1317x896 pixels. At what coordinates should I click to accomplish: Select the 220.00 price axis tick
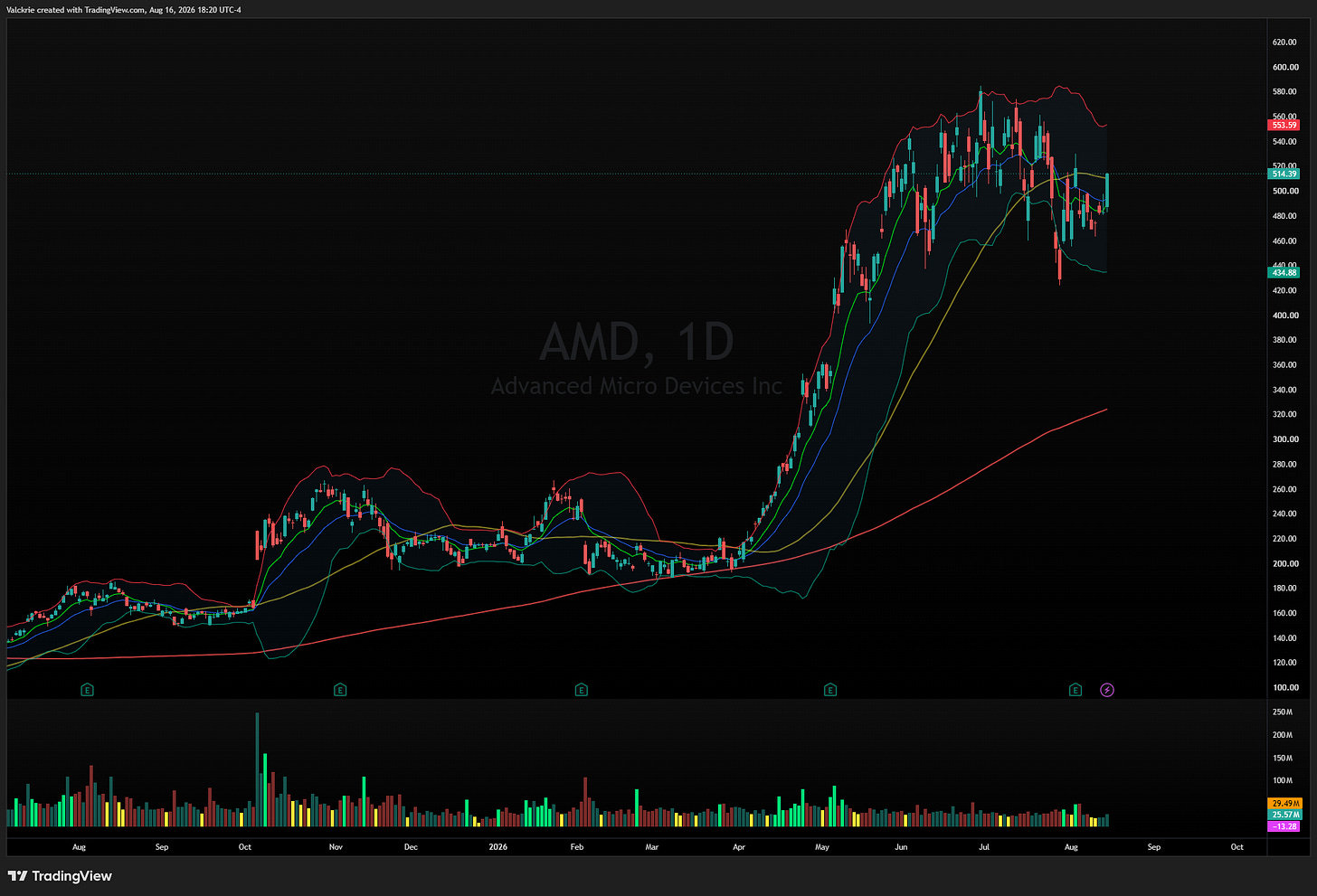pyautogui.click(x=1285, y=539)
